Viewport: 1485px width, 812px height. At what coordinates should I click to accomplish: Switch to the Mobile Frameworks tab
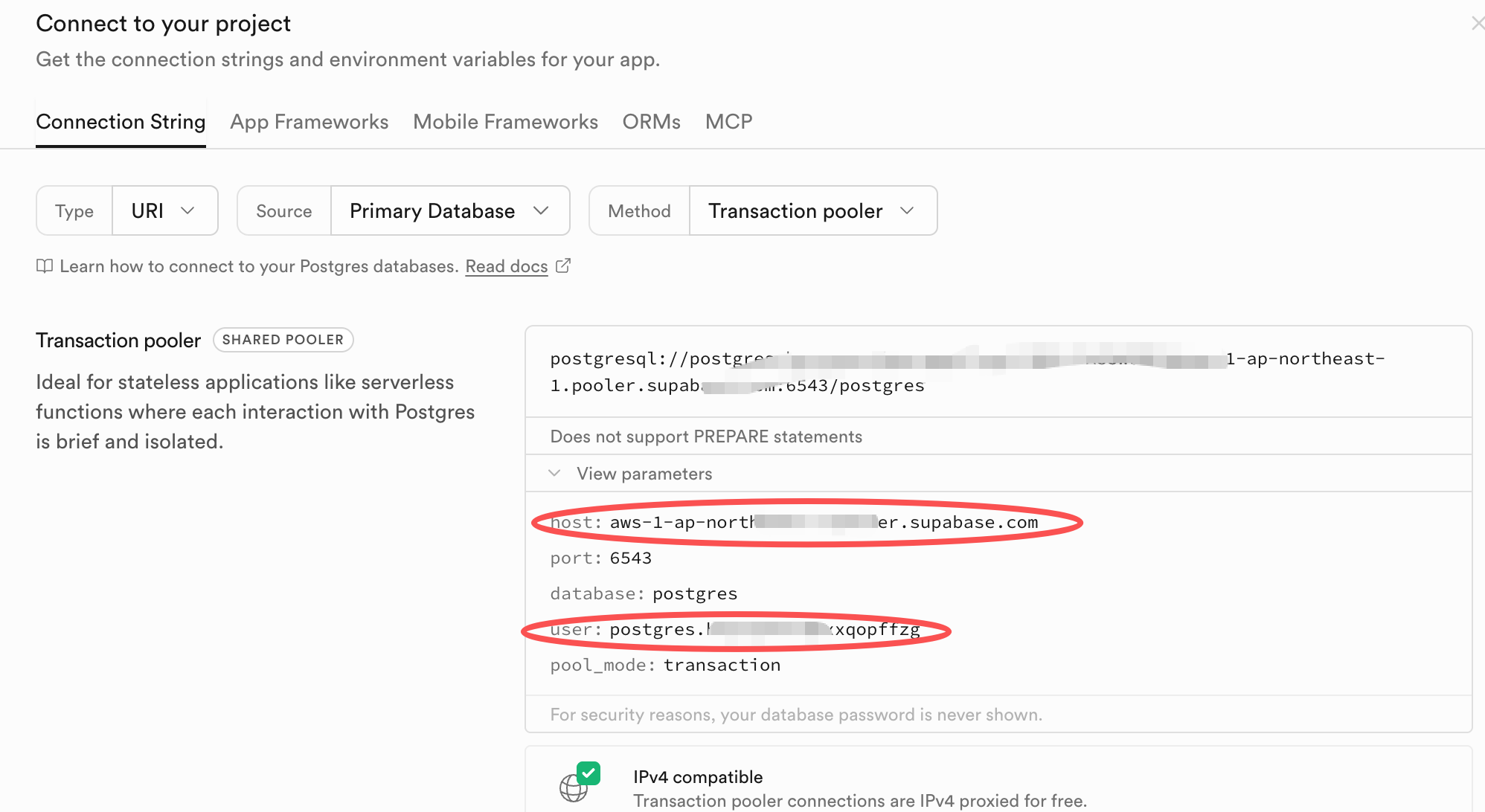click(x=505, y=122)
